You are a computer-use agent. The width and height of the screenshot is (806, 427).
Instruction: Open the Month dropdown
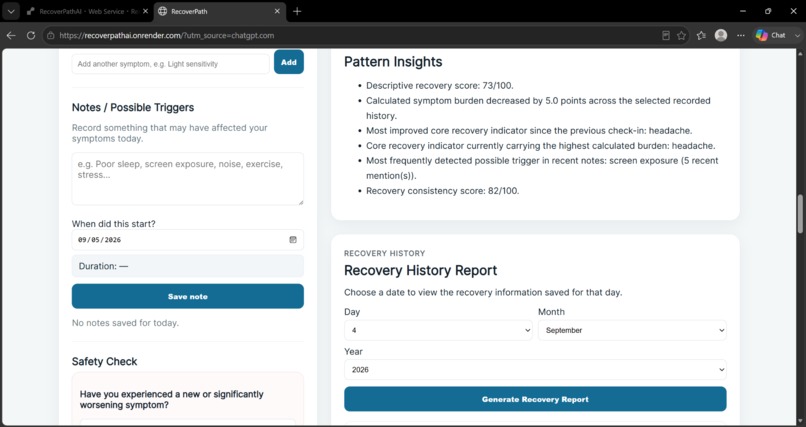tap(632, 330)
